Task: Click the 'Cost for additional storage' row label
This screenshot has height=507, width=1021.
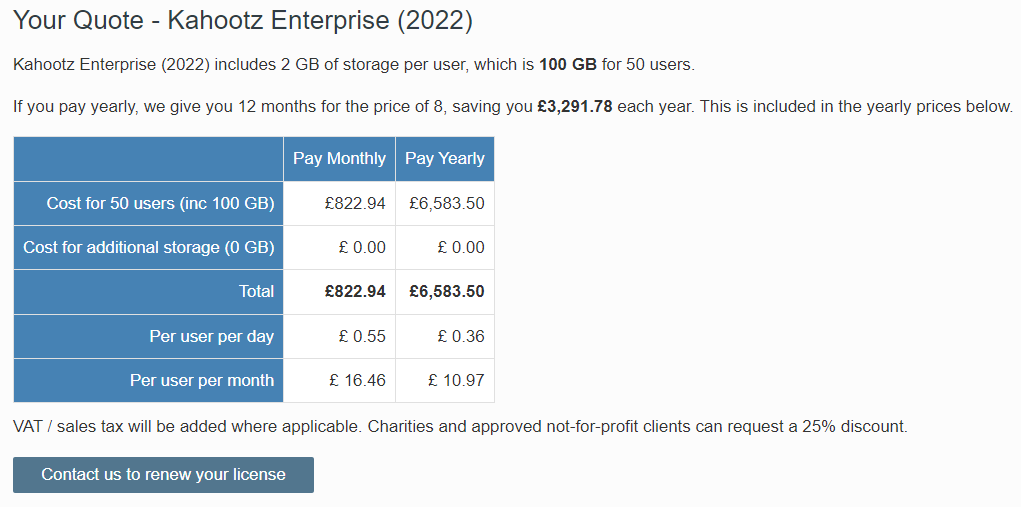Action: (149, 247)
